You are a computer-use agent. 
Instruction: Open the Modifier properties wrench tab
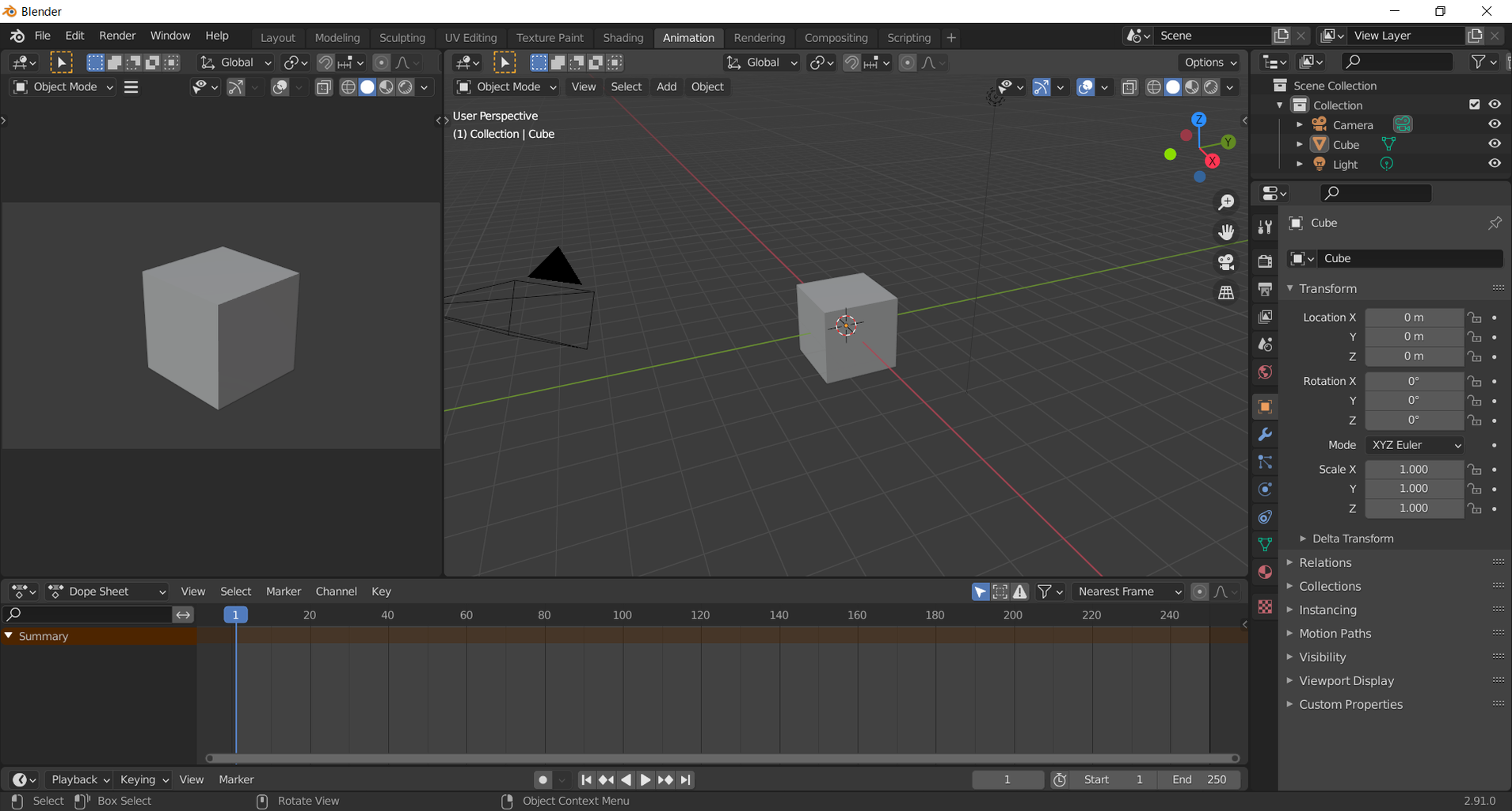click(1265, 435)
